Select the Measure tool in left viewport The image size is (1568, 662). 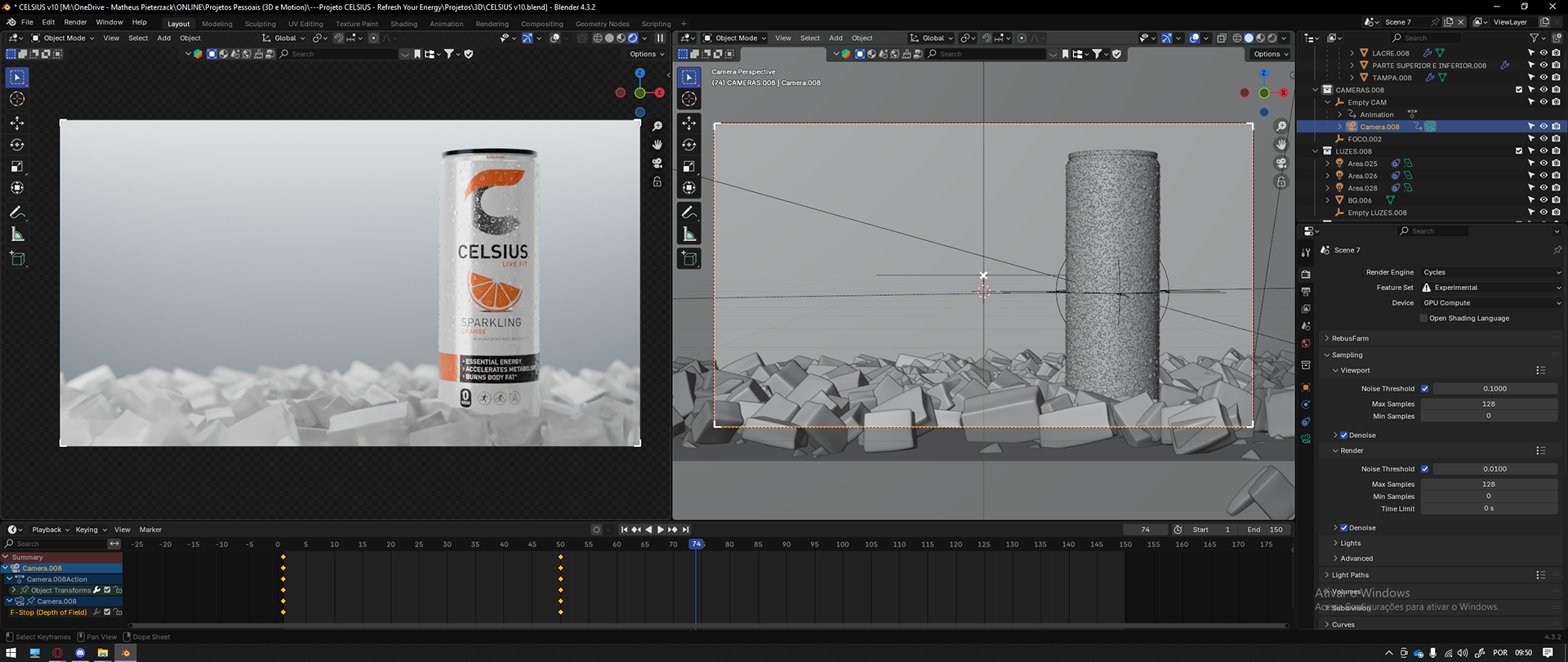[17, 235]
